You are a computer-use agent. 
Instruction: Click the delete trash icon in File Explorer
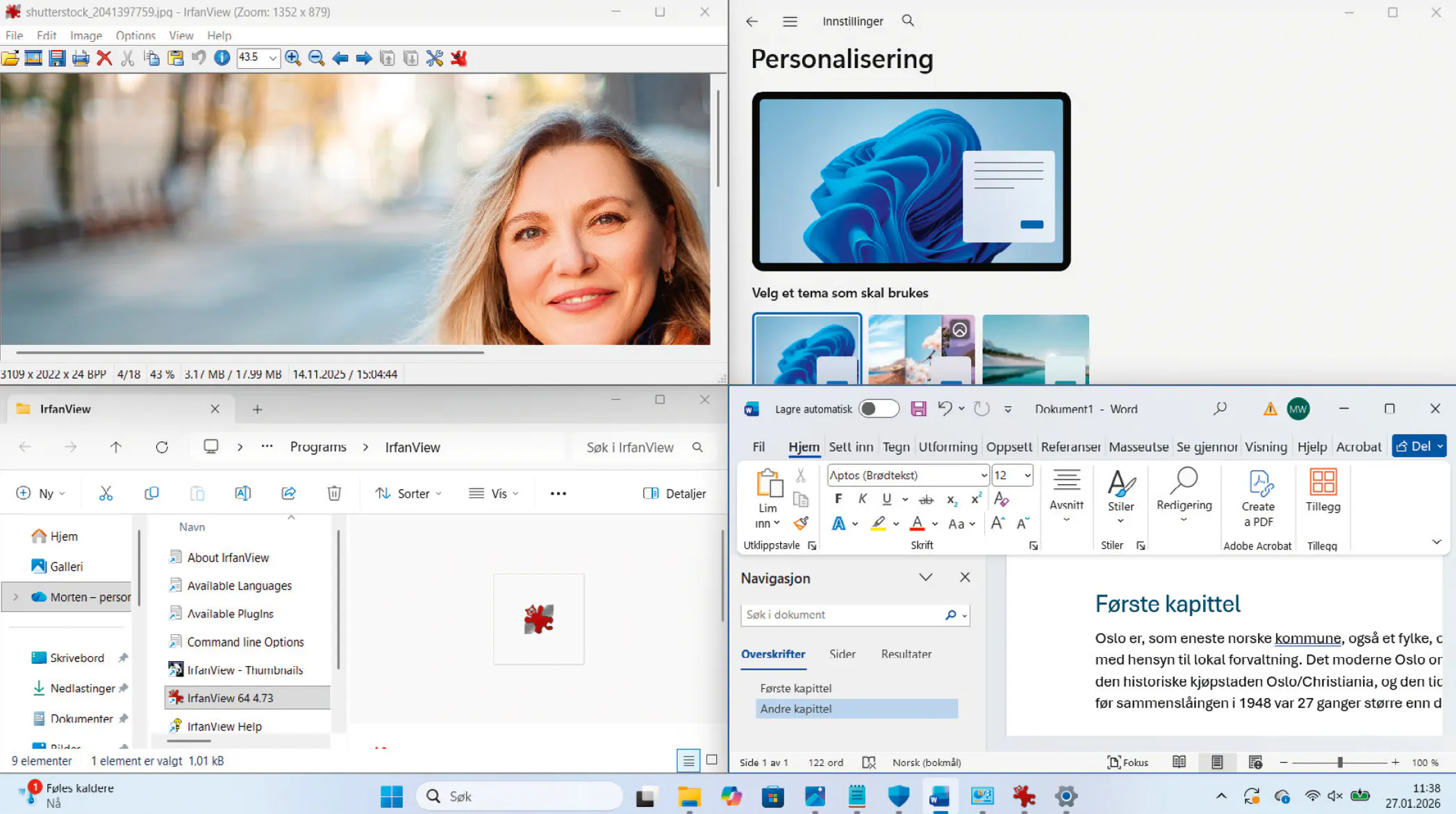tap(334, 493)
